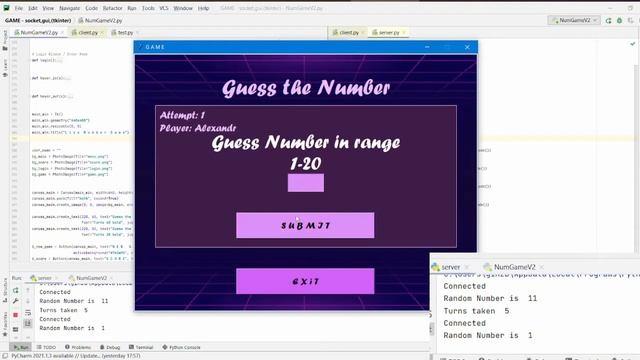This screenshot has height=360, width=640.
Task: Open the Refactor menu
Action: coord(113,8)
